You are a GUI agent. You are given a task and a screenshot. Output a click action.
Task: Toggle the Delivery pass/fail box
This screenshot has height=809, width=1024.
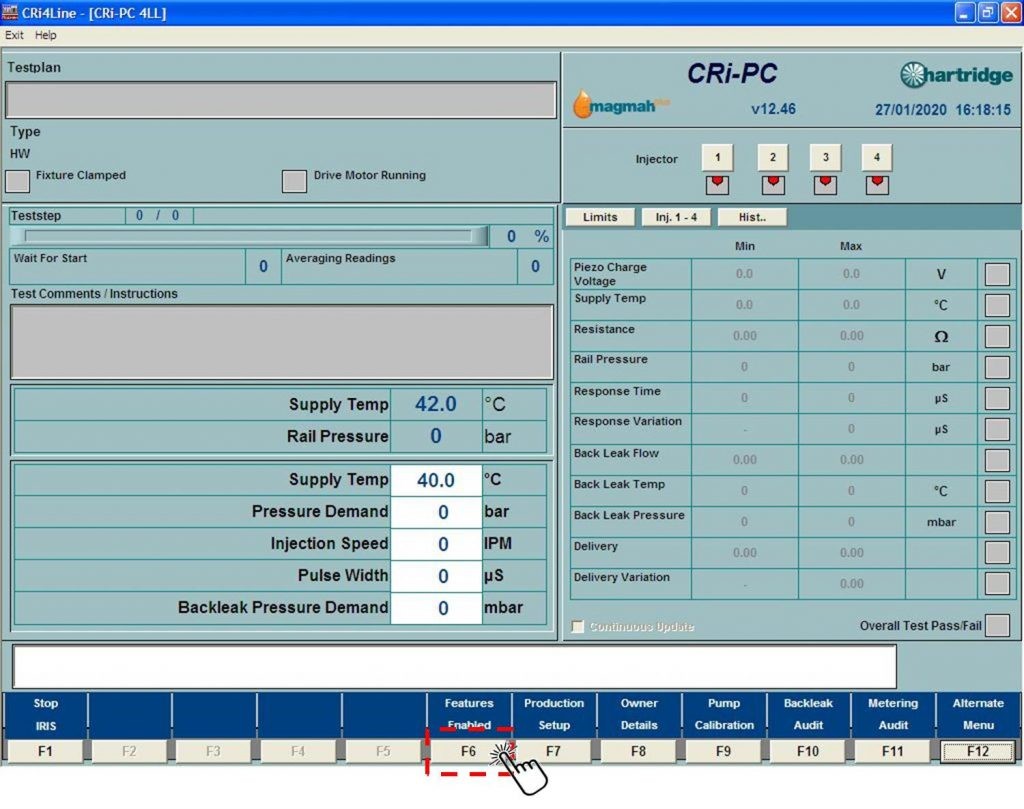[997, 553]
